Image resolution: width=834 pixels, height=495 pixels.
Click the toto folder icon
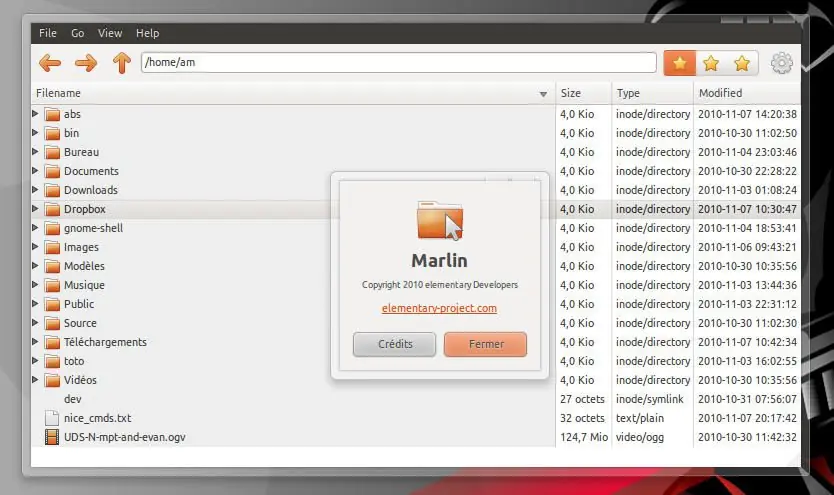(52, 362)
